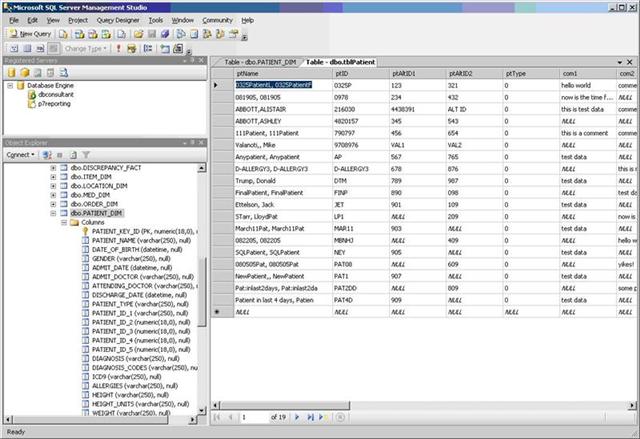Screen dimensions: 640x439
Task: Show the Registered Servers window via toolbar icon
Action: [180, 34]
